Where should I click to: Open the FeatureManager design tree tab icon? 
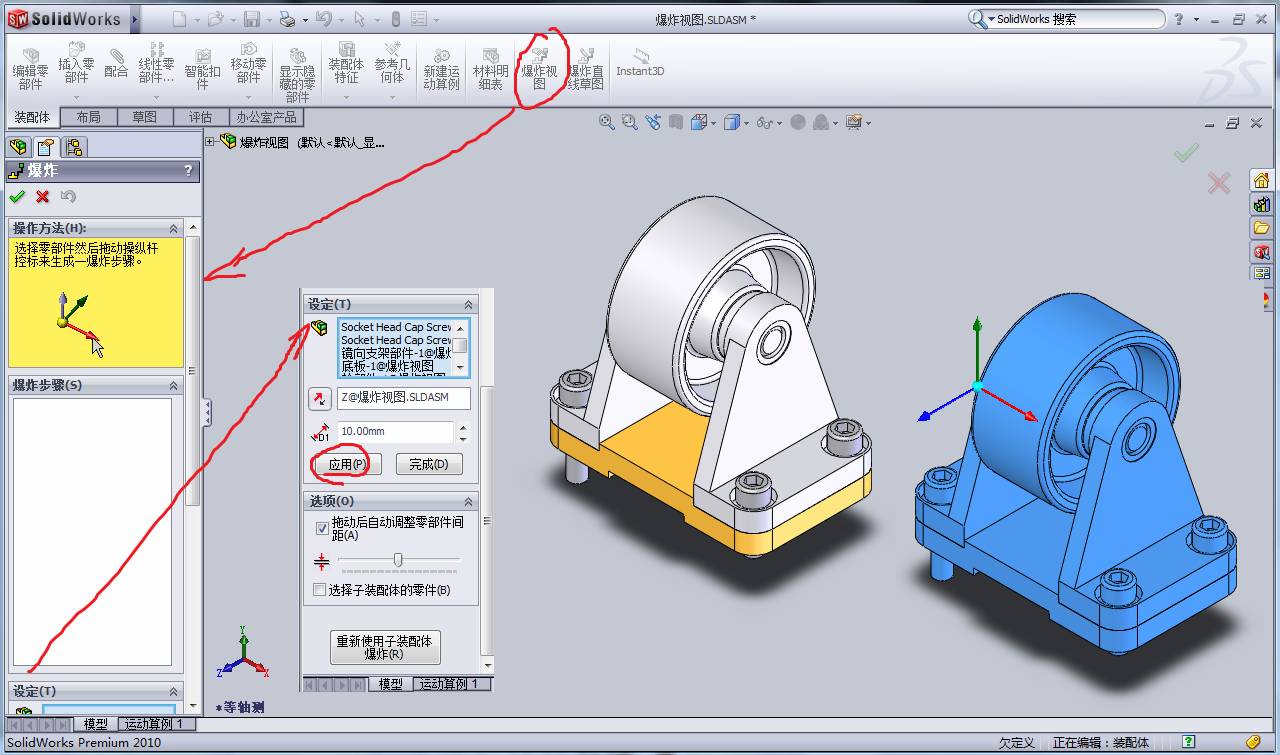click(18, 147)
